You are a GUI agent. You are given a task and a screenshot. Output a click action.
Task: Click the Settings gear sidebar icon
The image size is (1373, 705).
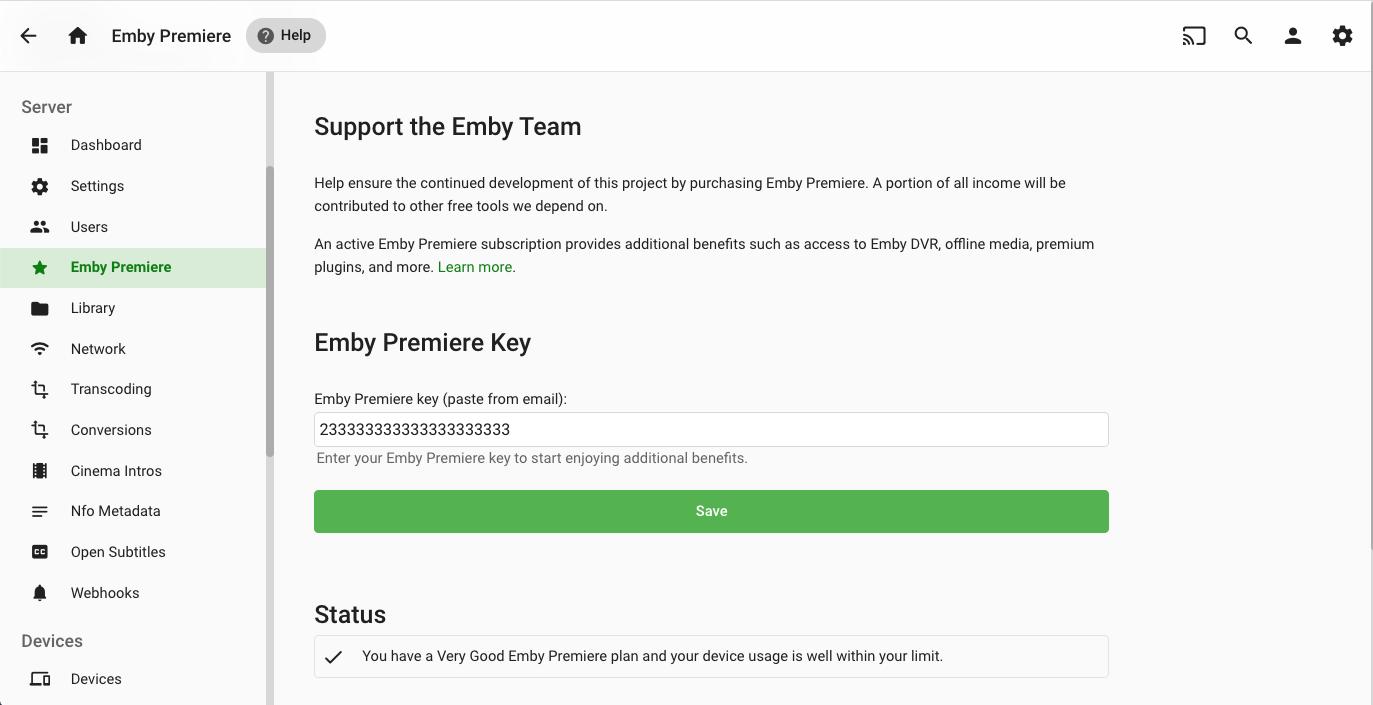pos(40,186)
